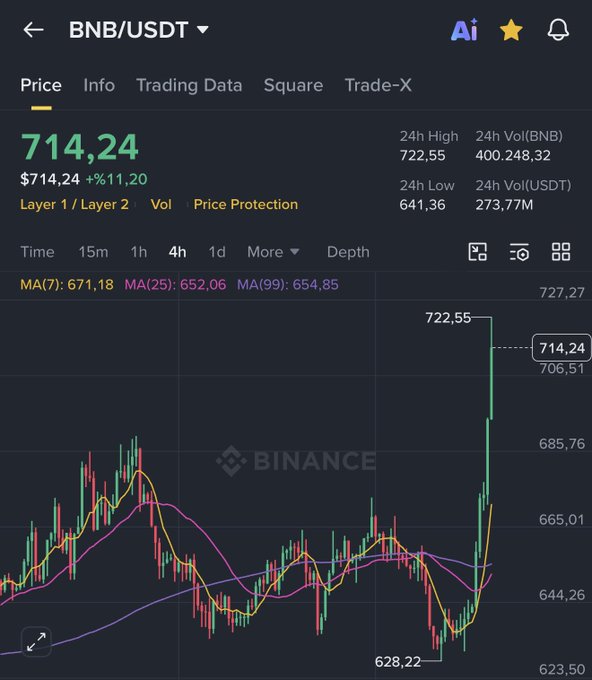The image size is (592, 680).
Task: Open Price Protection info link
Action: tap(245, 204)
